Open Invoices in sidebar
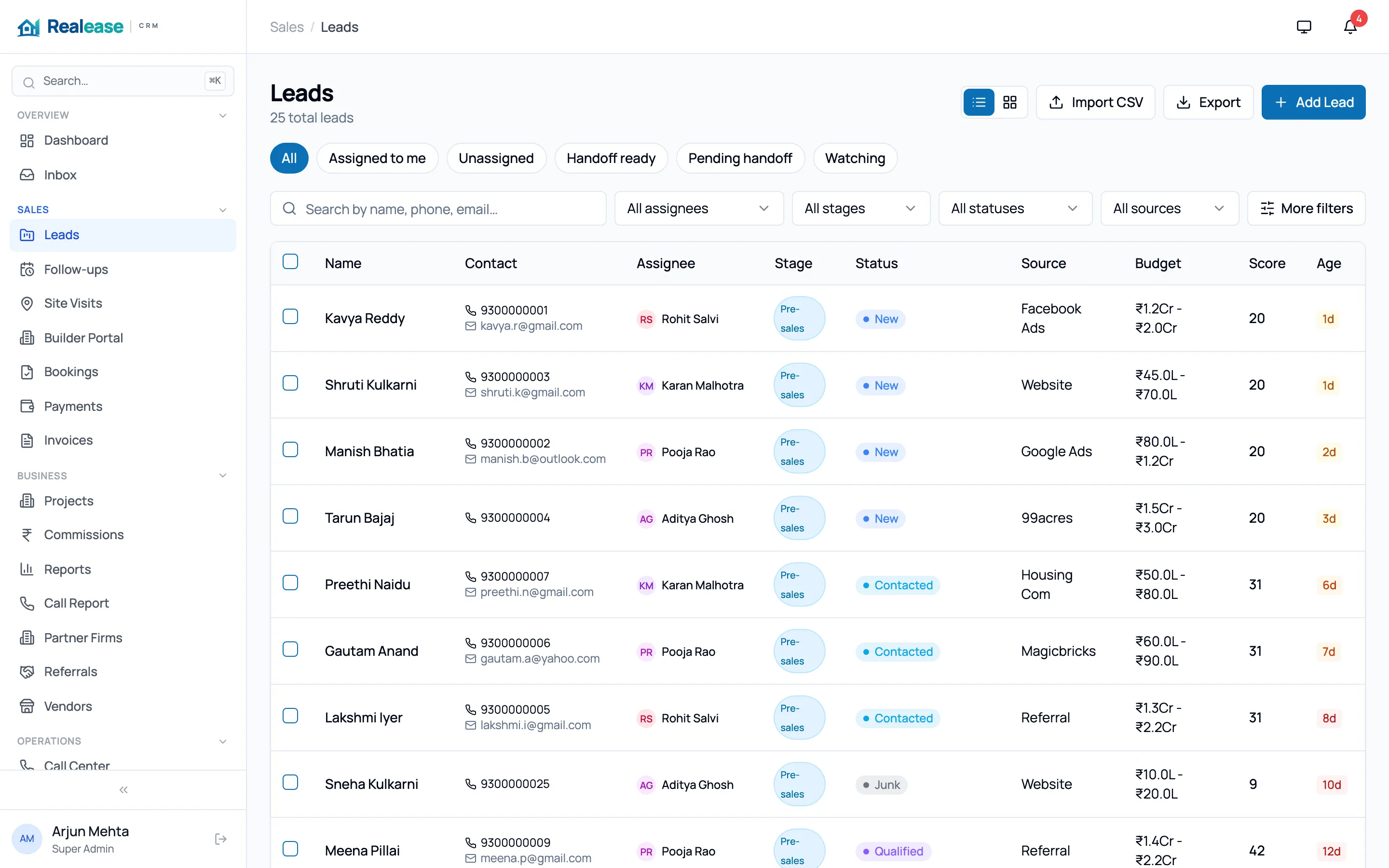The image size is (1389, 868). (123, 440)
